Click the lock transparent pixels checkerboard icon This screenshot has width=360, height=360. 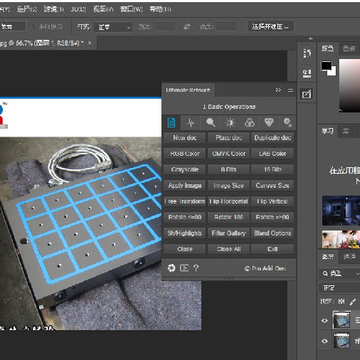341,301
